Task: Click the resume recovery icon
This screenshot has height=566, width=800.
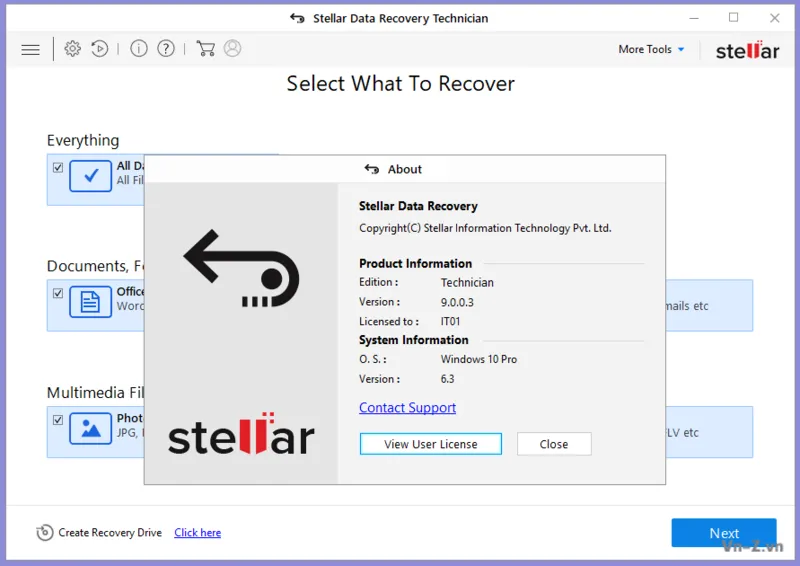Action: (99, 48)
